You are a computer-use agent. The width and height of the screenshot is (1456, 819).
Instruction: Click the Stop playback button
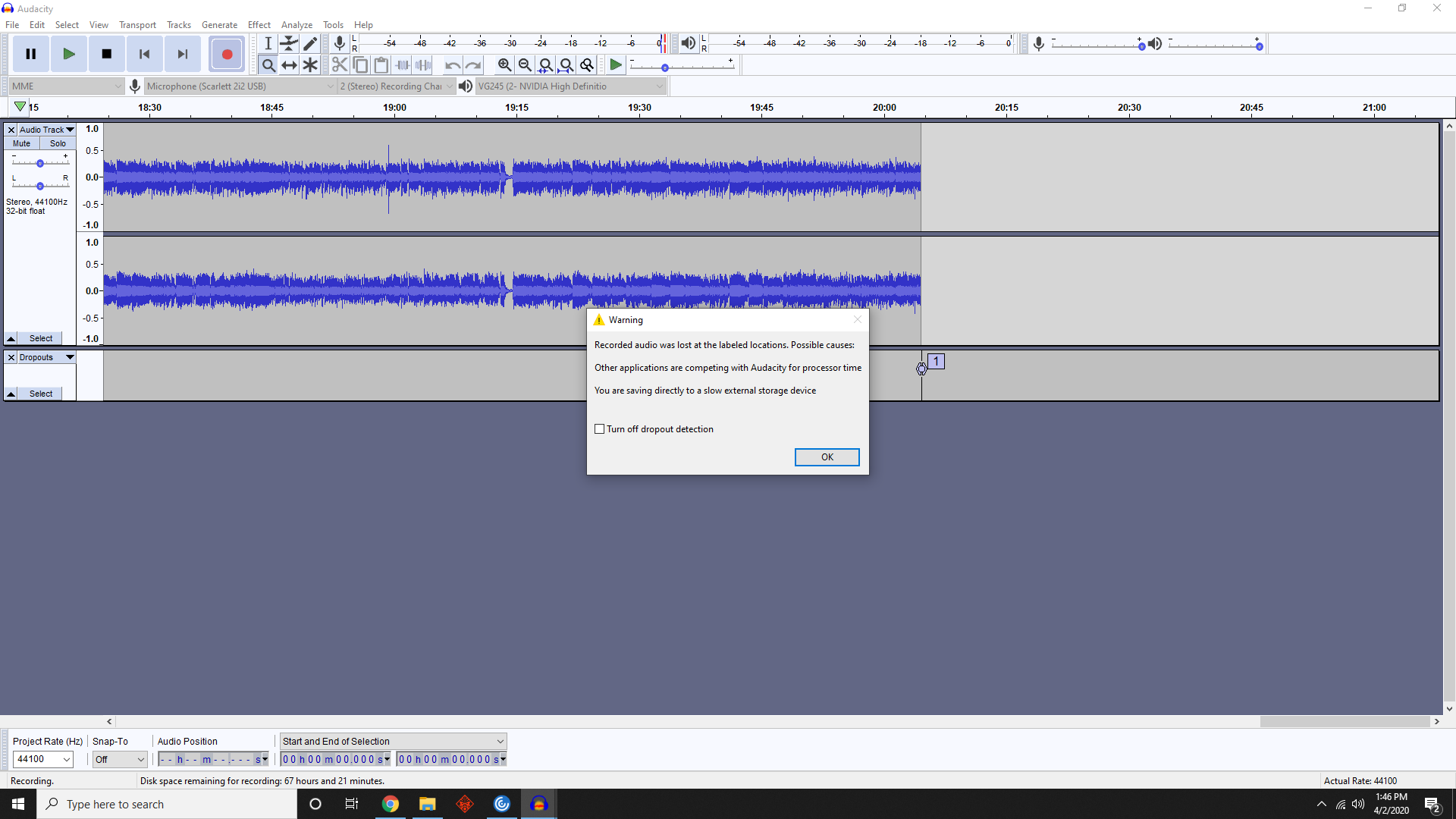pos(106,54)
